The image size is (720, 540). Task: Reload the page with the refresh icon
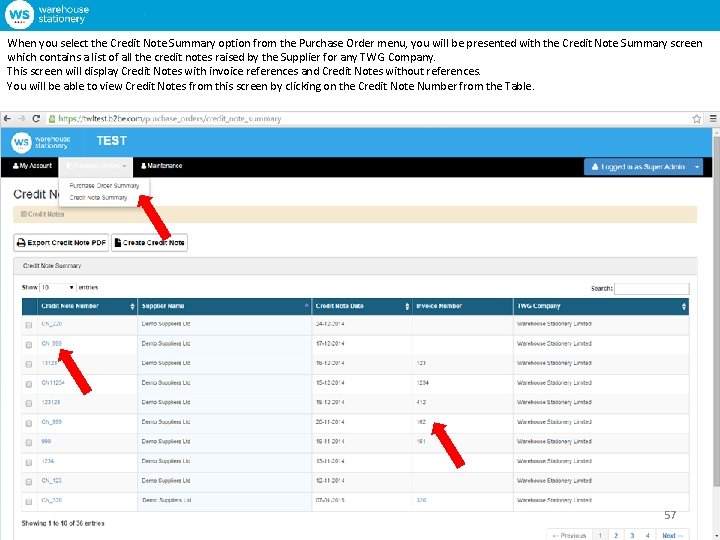pyautogui.click(x=36, y=118)
